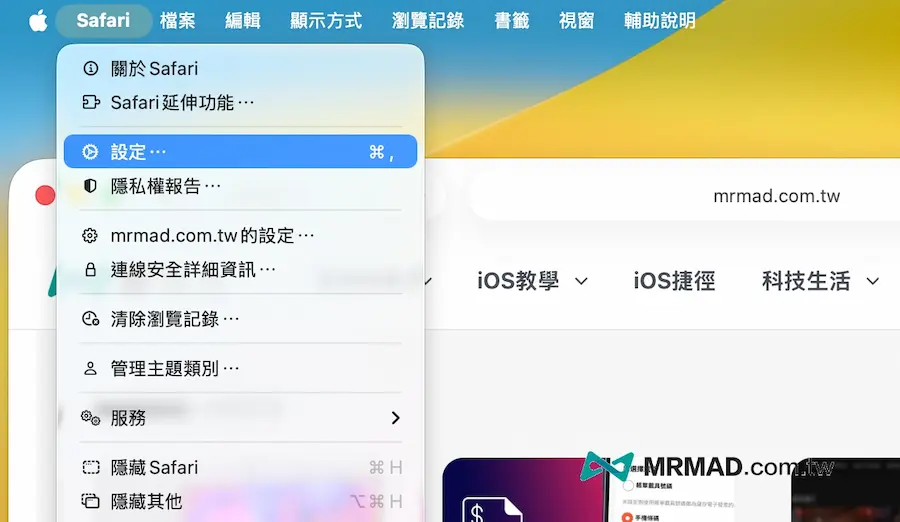Screen dimensions: 900x522
Task: Open the 顯示方式 menu
Action: pos(326,21)
